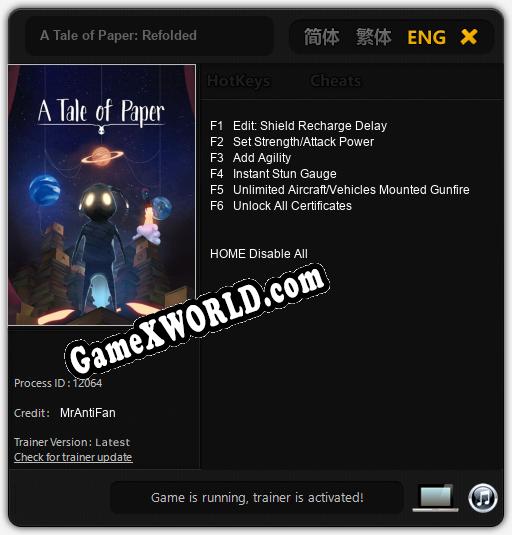This screenshot has width=512, height=535.
Task: Click HOME Disable All entry
Action: point(259,254)
